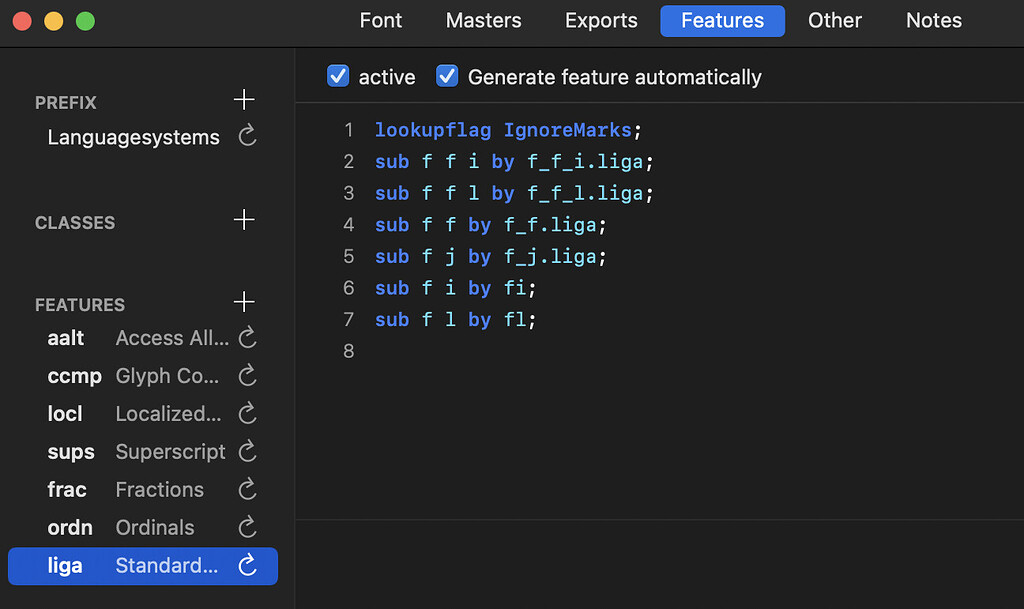Viewport: 1024px width, 609px height.
Task: Regenerate the frac feature code
Action: click(246, 490)
